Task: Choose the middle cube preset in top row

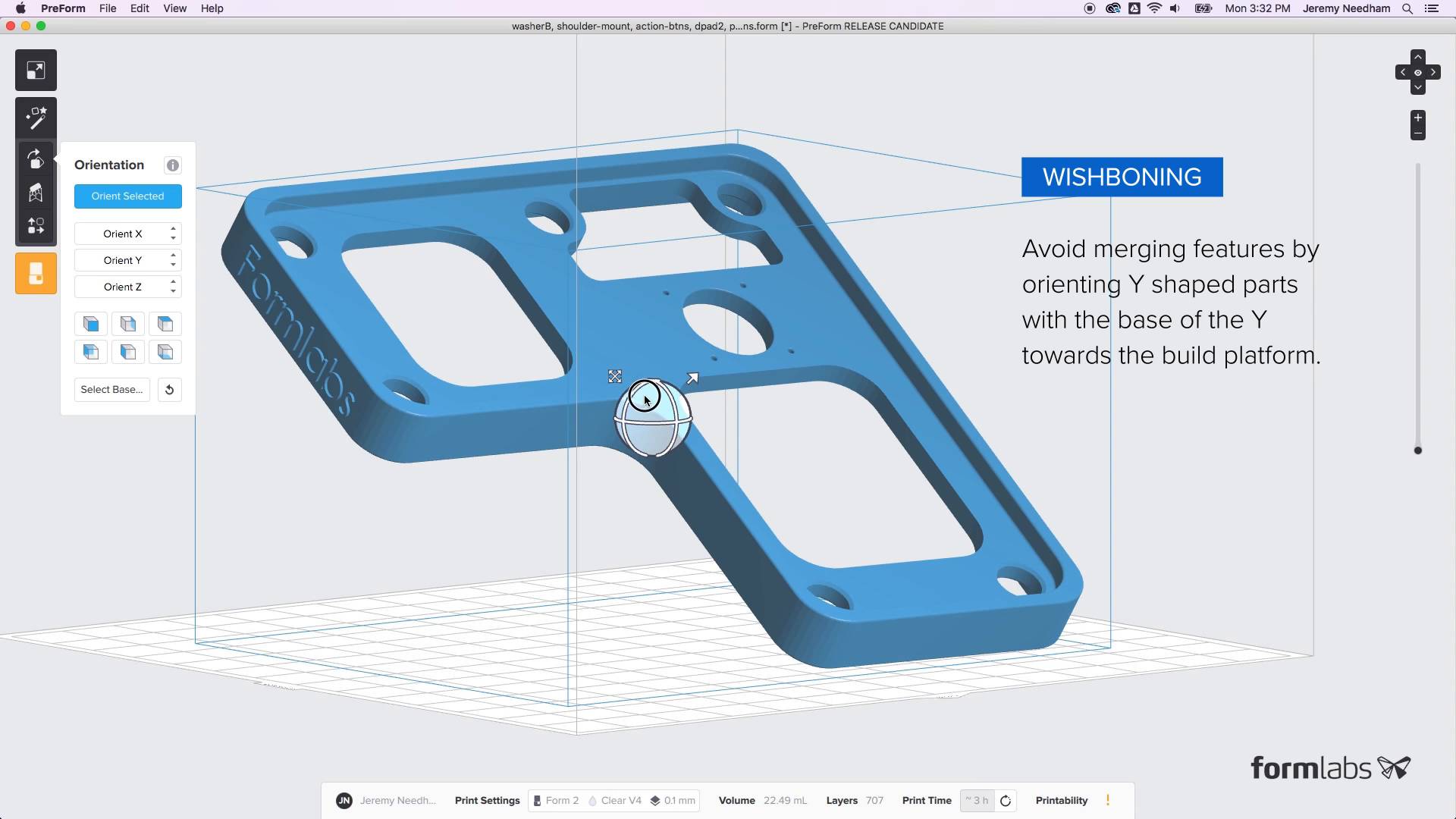Action: pyautogui.click(x=128, y=325)
